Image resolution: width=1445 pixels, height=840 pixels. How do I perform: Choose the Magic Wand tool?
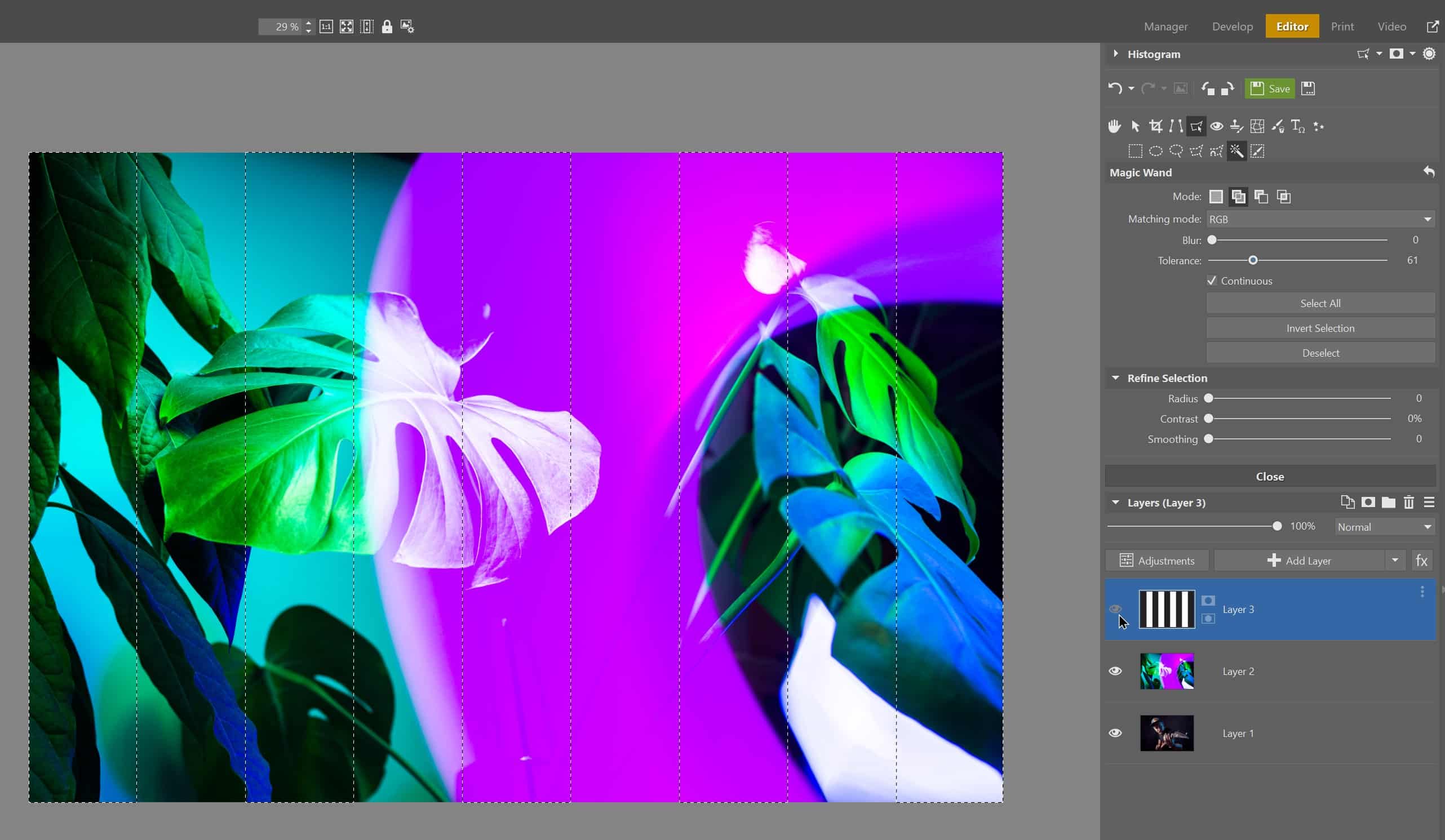[x=1237, y=152]
